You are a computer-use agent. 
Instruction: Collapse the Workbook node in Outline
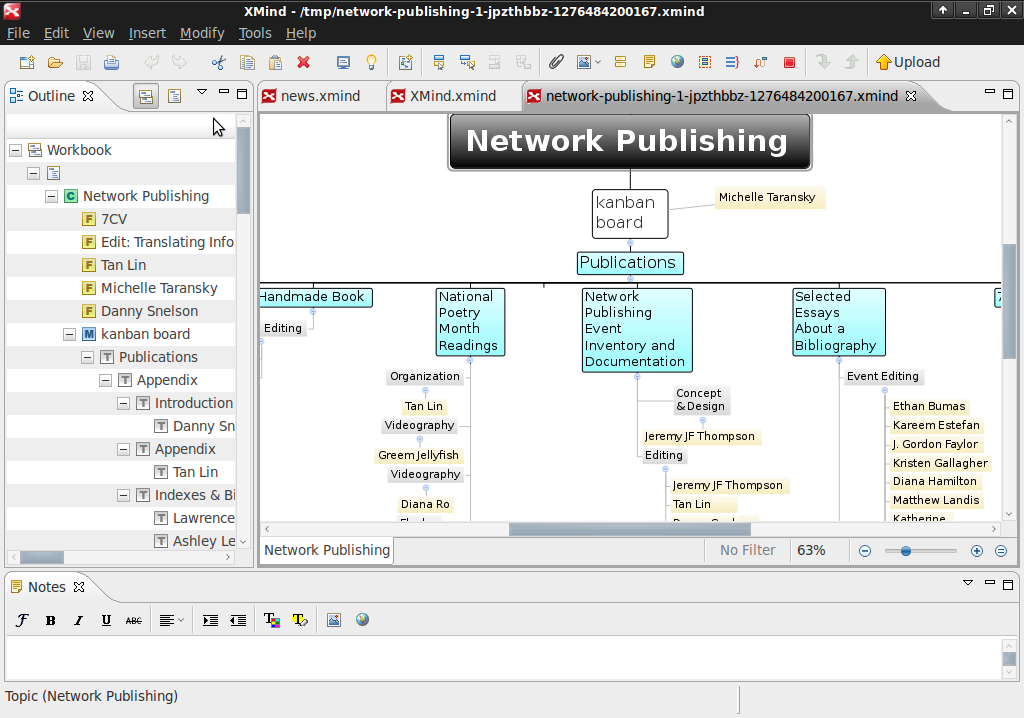point(16,150)
